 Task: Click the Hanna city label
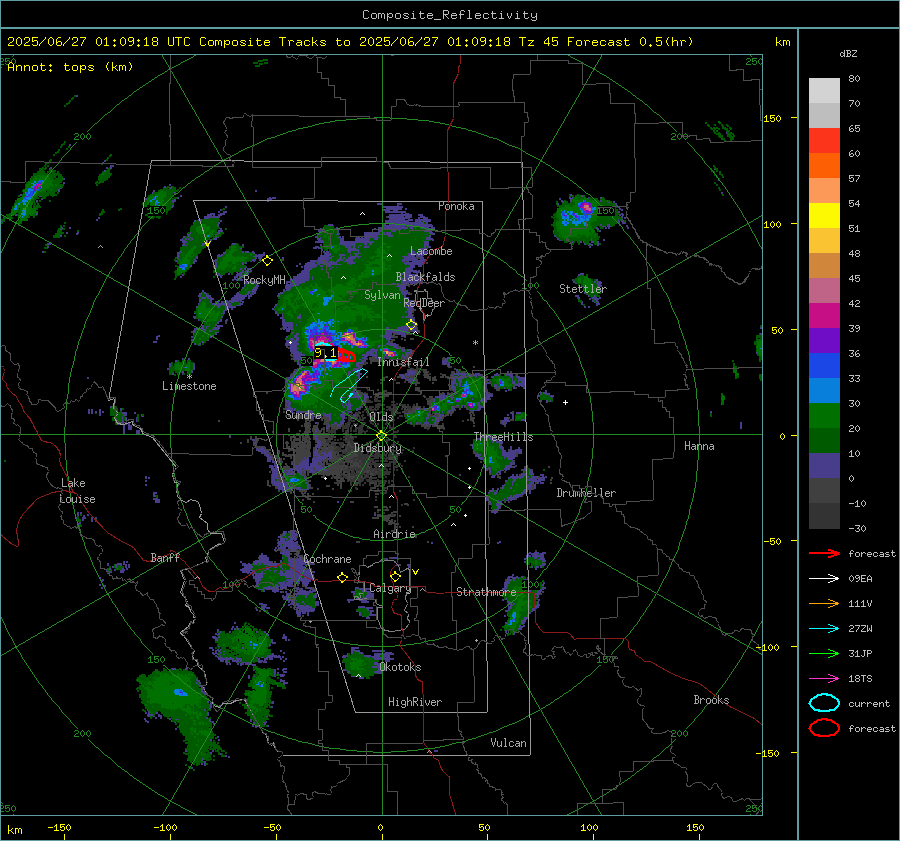pyautogui.click(x=699, y=446)
